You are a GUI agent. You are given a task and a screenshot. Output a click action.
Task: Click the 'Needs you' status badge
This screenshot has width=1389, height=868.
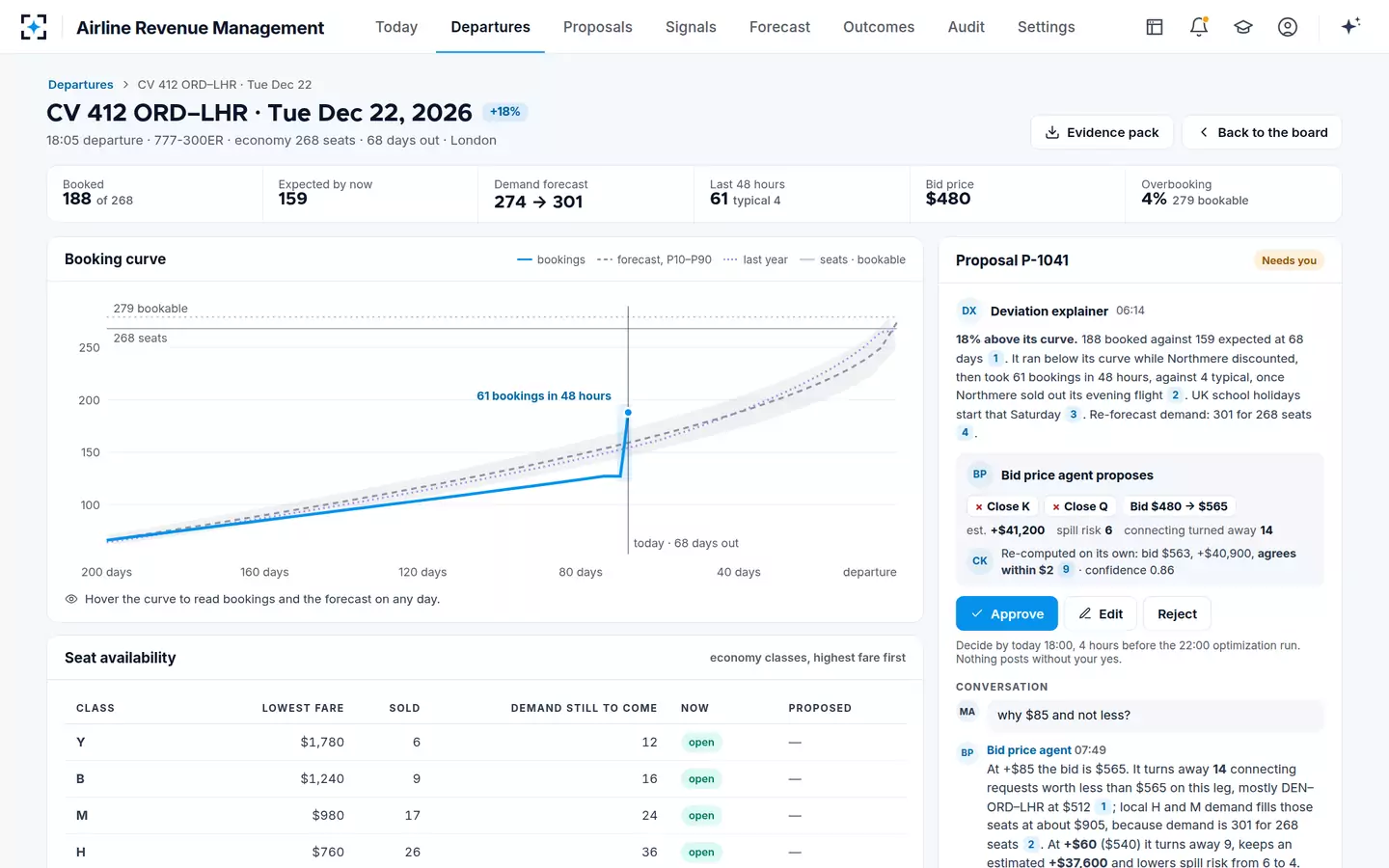[1289, 260]
